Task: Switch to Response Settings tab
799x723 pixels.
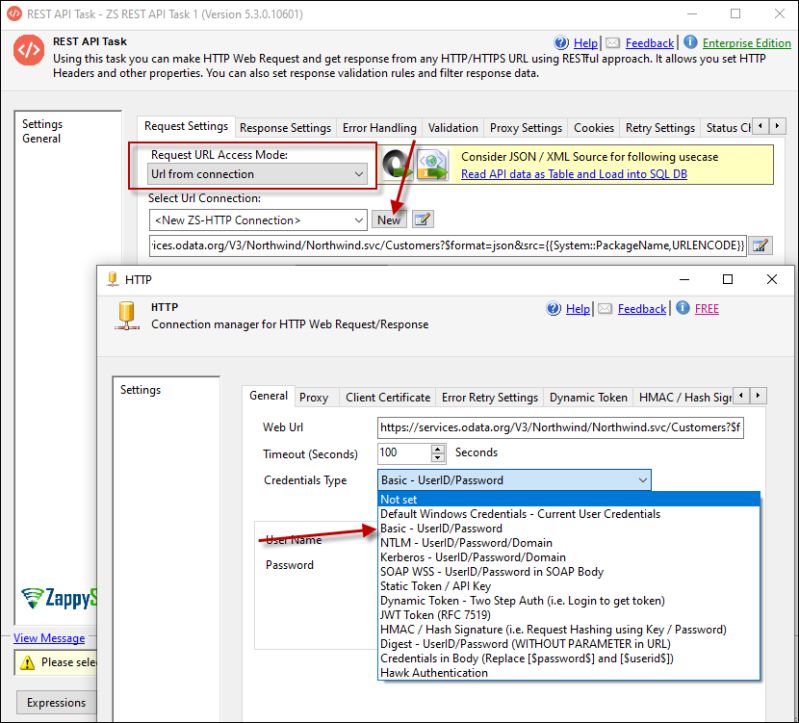Action: click(x=285, y=128)
